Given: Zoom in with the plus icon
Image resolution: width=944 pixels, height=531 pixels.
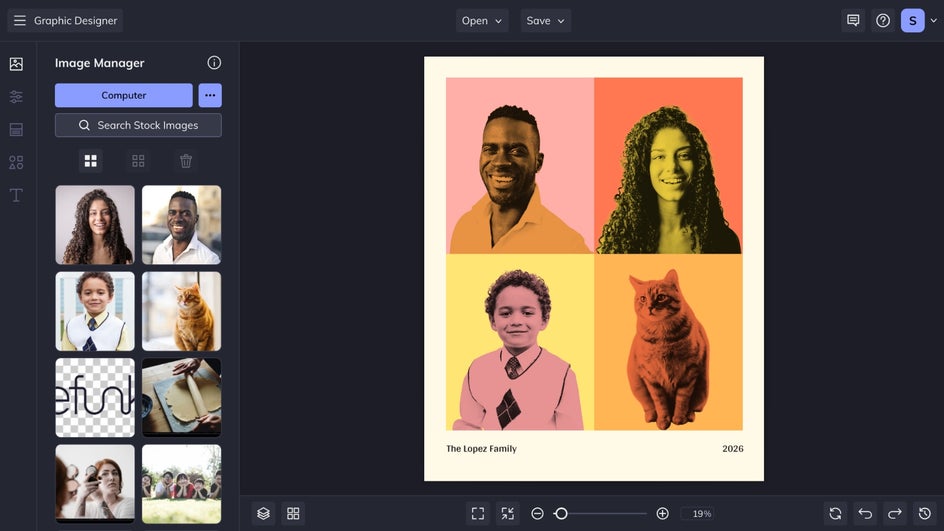Looking at the screenshot, I should 662,514.
